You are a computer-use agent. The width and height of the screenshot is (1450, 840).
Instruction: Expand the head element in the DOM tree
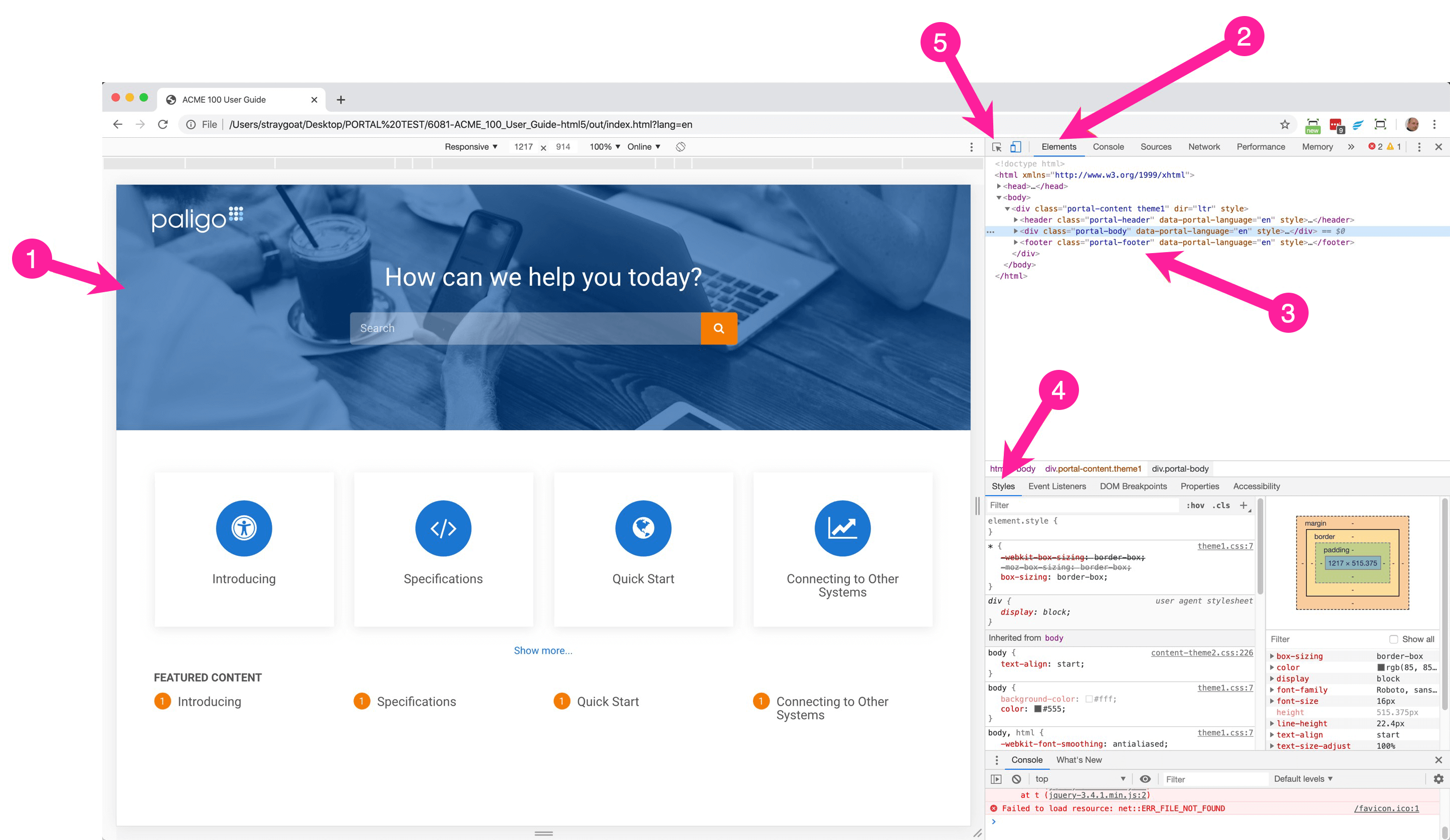pyautogui.click(x=999, y=186)
